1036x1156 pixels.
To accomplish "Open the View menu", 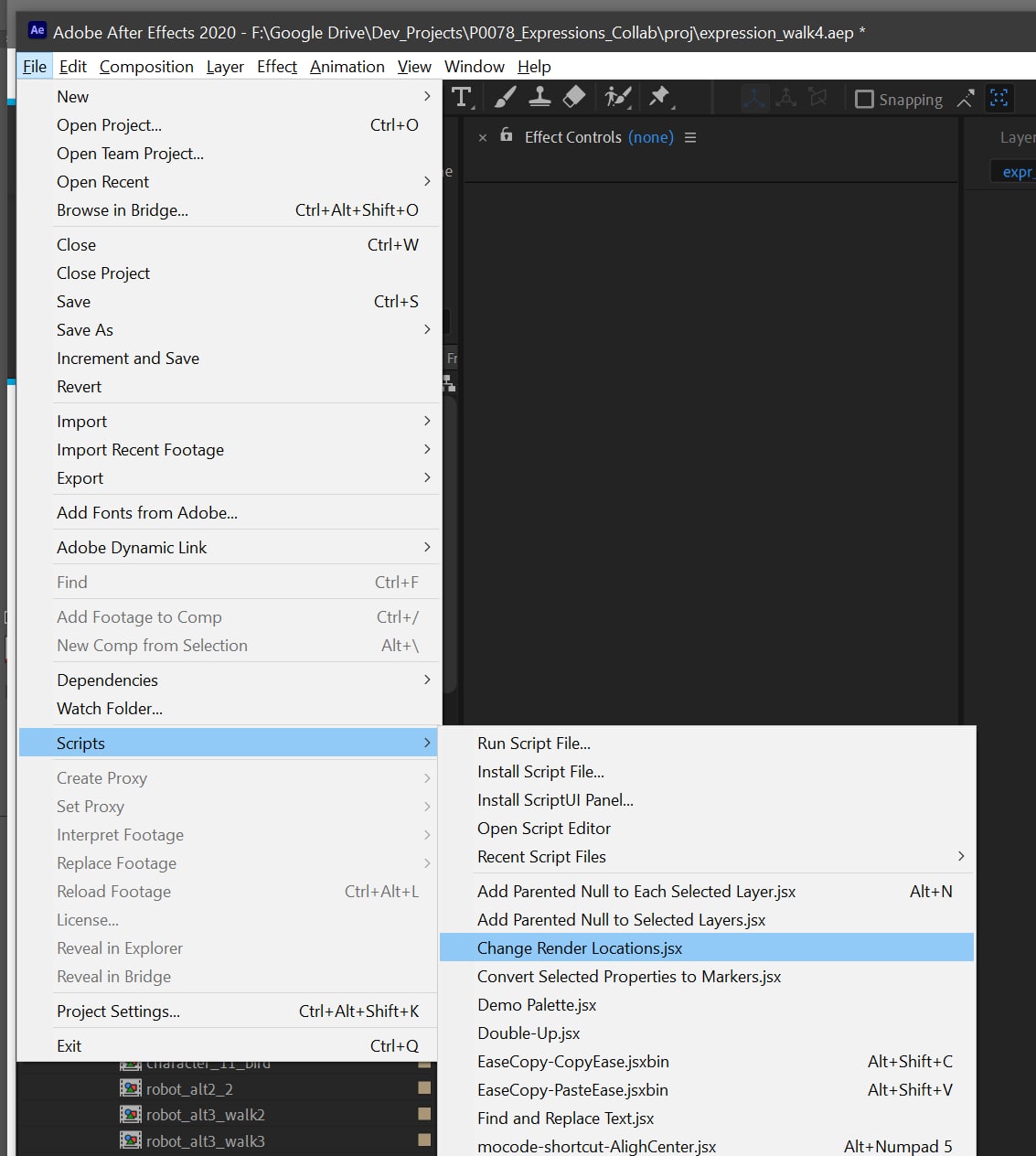I will [x=414, y=67].
